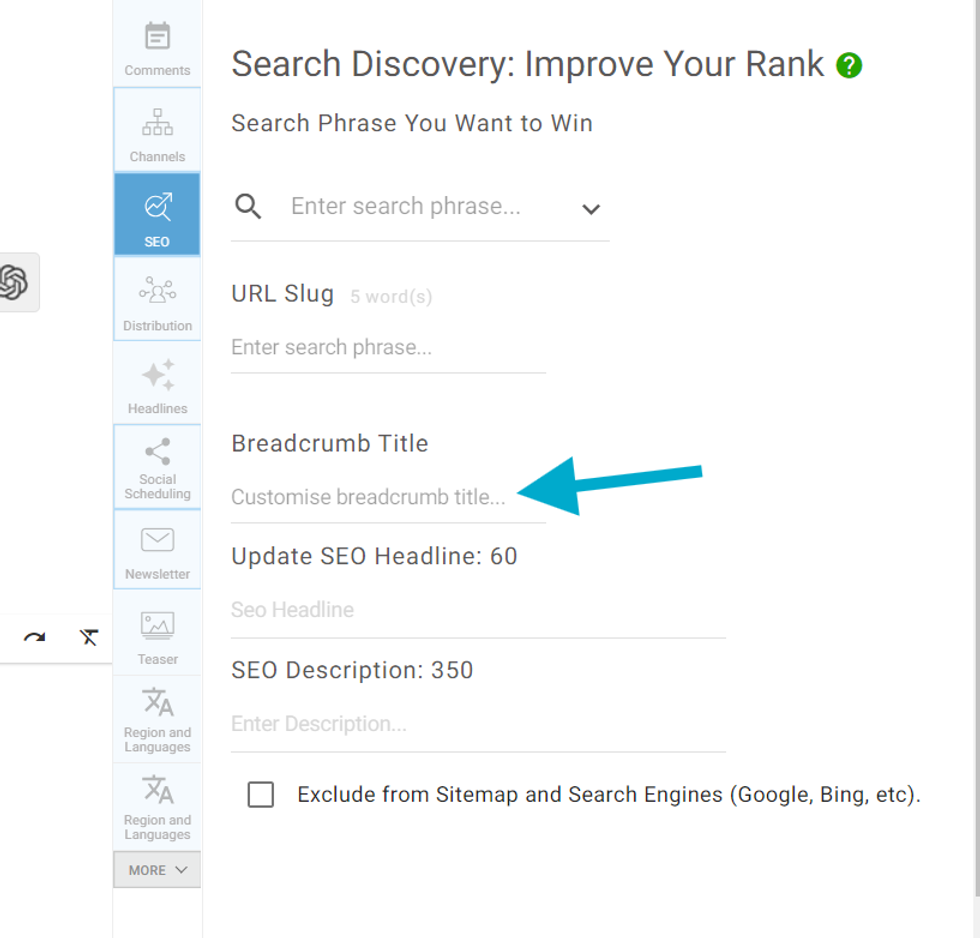Enable Exclude from Sitemap checkbox

[261, 795]
